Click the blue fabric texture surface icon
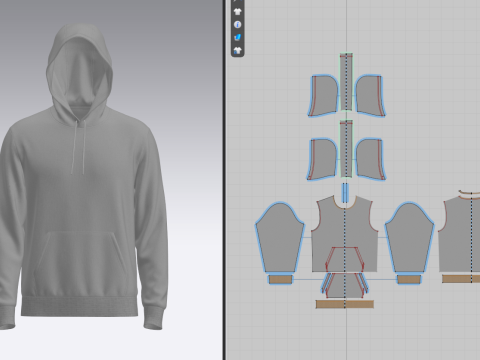 [x=237, y=37]
